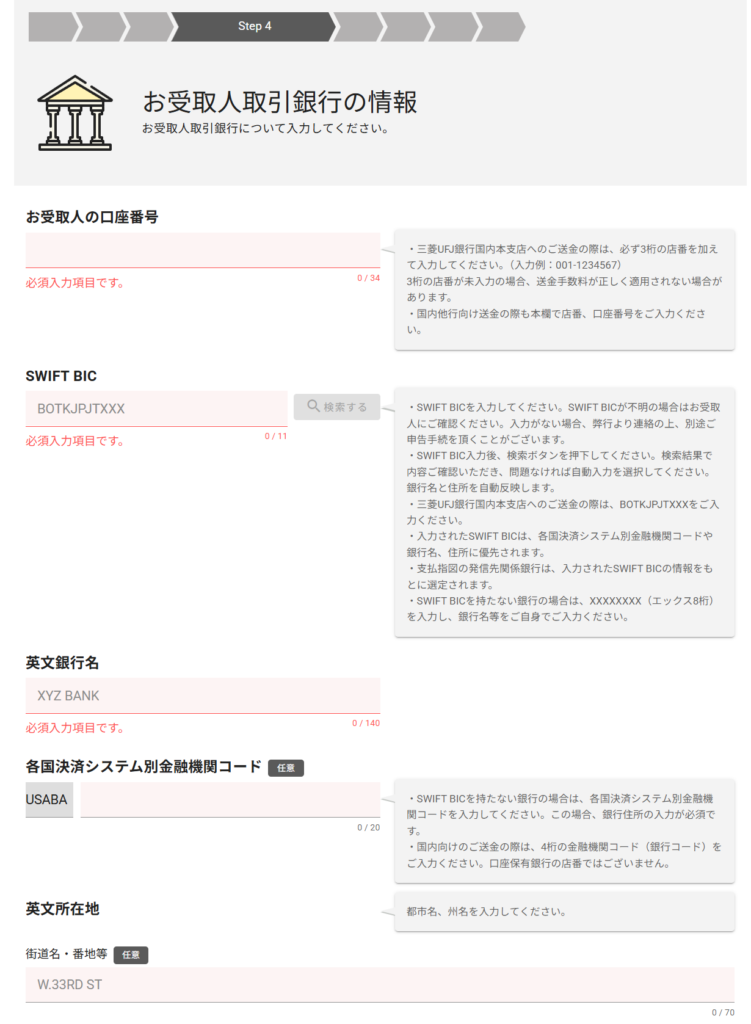Click the 任意 badge next to 各国決済システム別金融機関コード
Screen dimensions: 751x1024
click(286, 768)
